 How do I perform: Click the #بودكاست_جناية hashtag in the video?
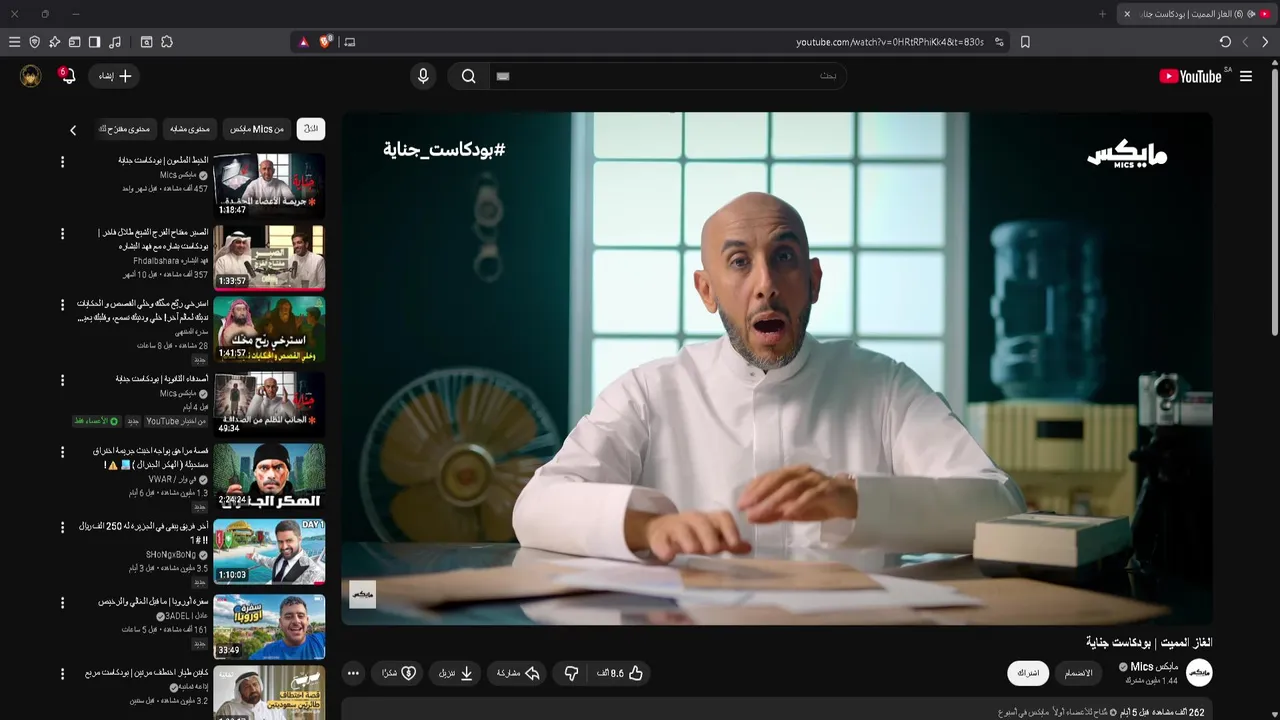444,149
